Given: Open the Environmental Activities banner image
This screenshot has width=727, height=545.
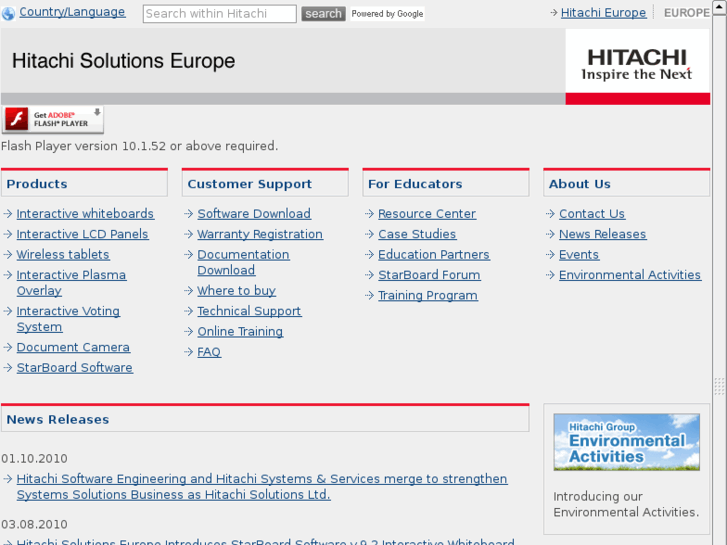Looking at the screenshot, I should pos(626,442).
